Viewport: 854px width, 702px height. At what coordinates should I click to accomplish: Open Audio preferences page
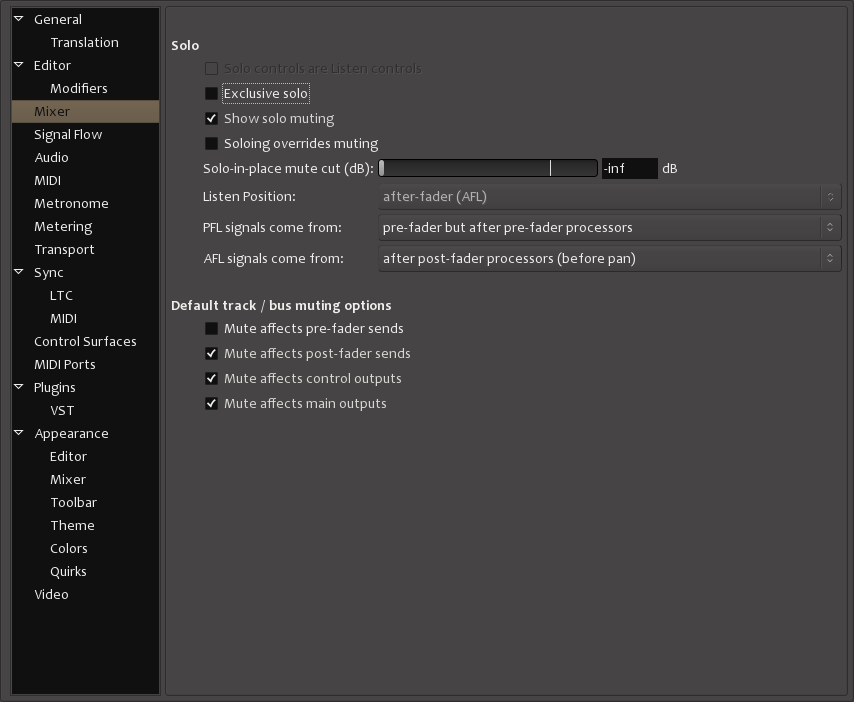pyautogui.click(x=51, y=157)
